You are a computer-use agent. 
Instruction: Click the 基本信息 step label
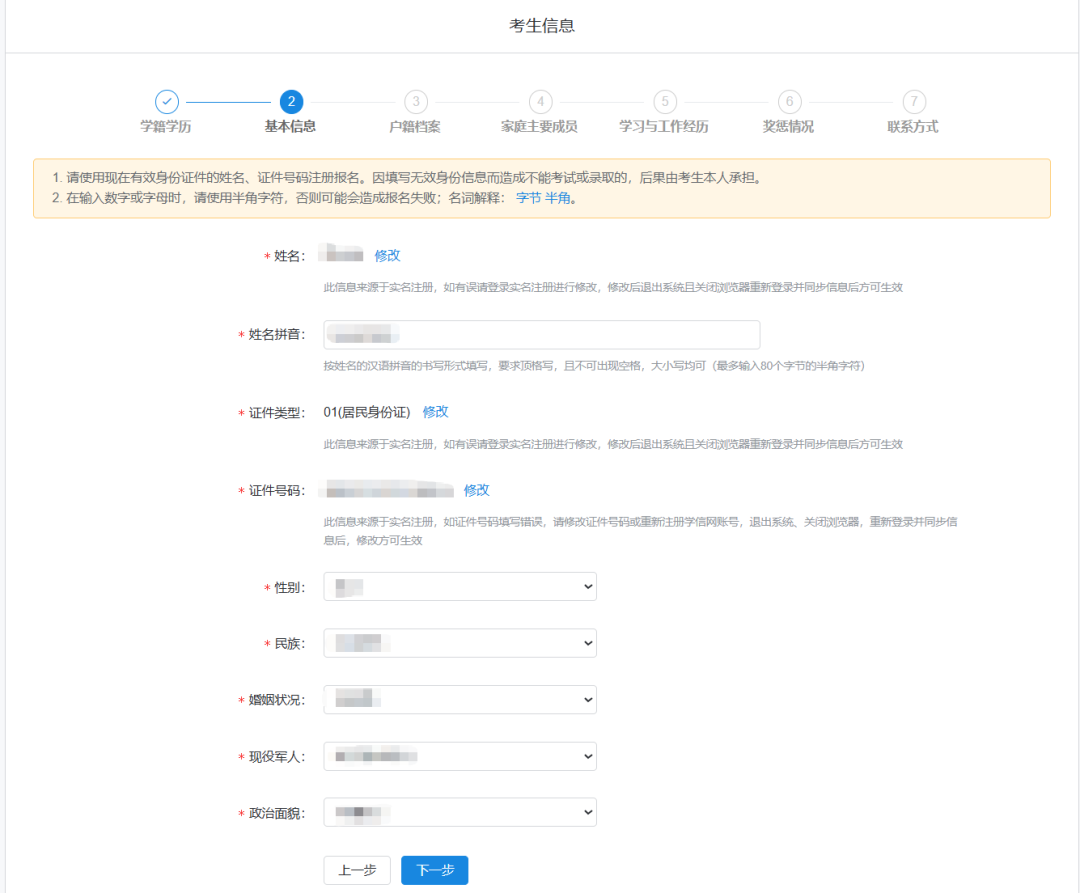point(291,127)
